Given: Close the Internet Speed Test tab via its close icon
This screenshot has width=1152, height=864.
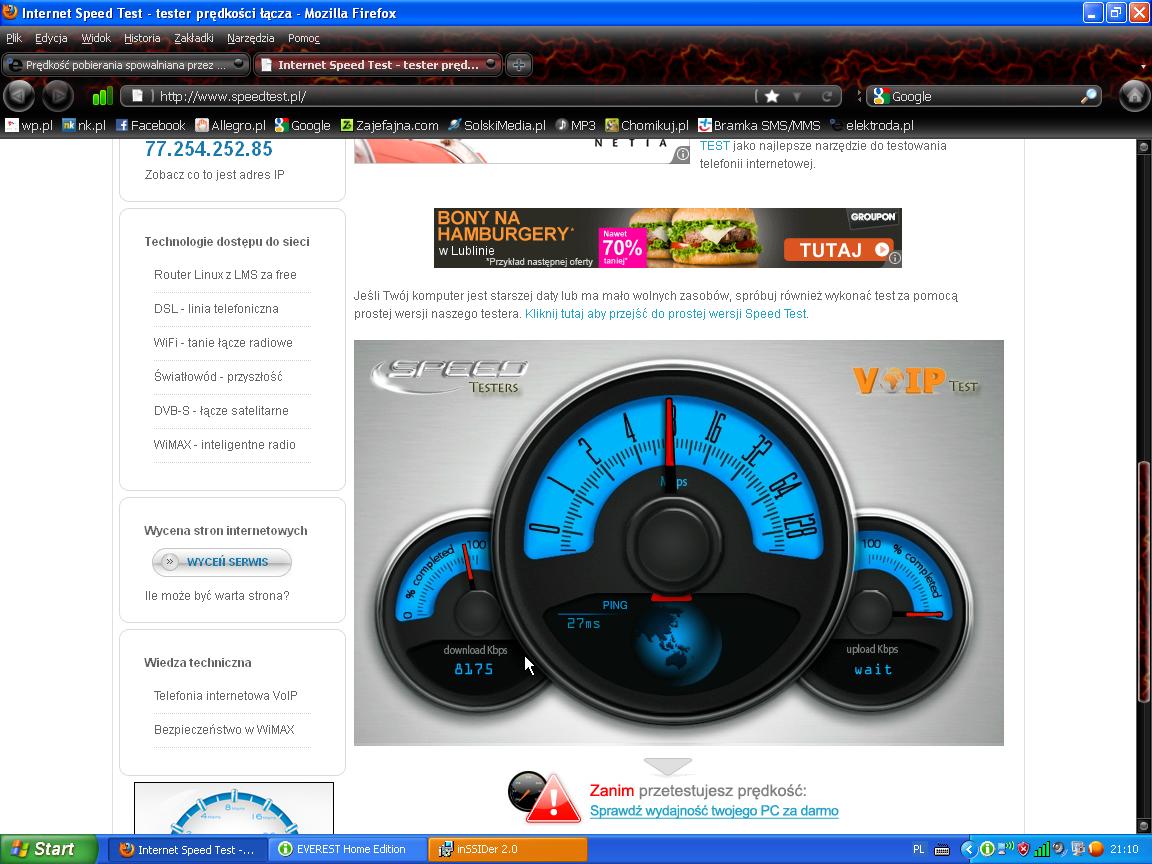Looking at the screenshot, I should [x=491, y=64].
